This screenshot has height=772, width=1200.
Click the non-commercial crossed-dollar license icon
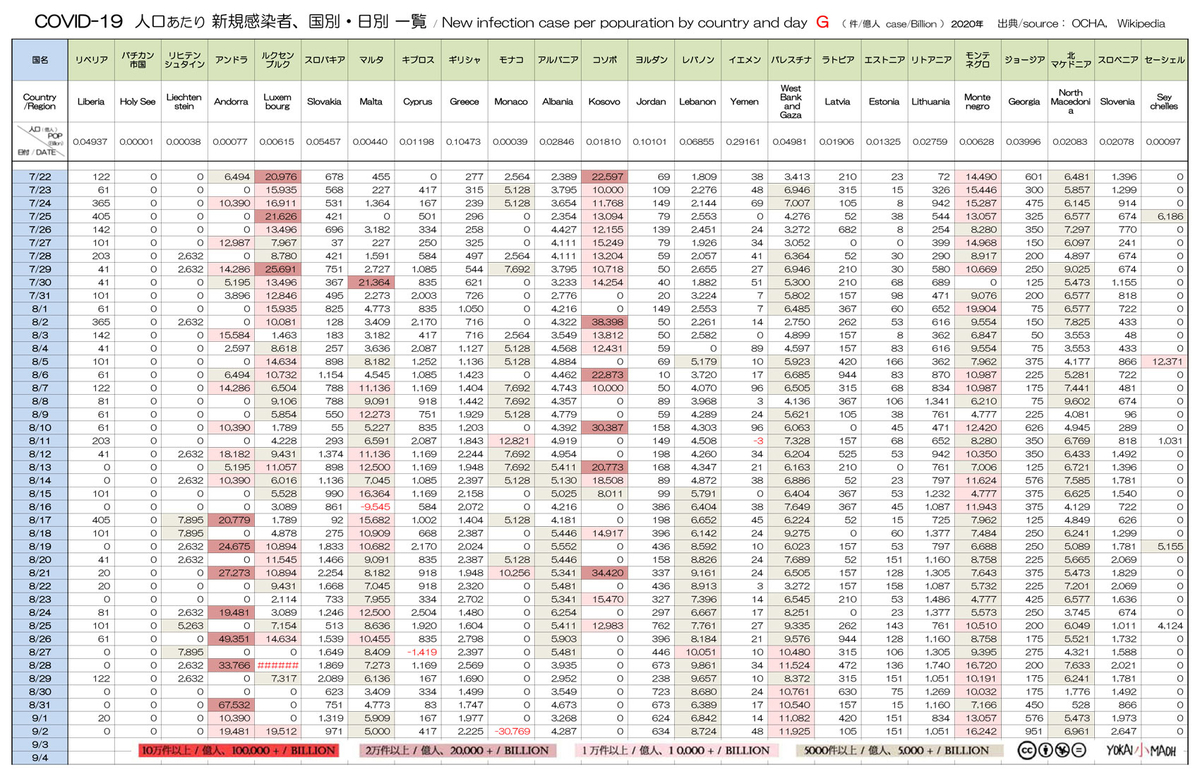click(x=1061, y=750)
